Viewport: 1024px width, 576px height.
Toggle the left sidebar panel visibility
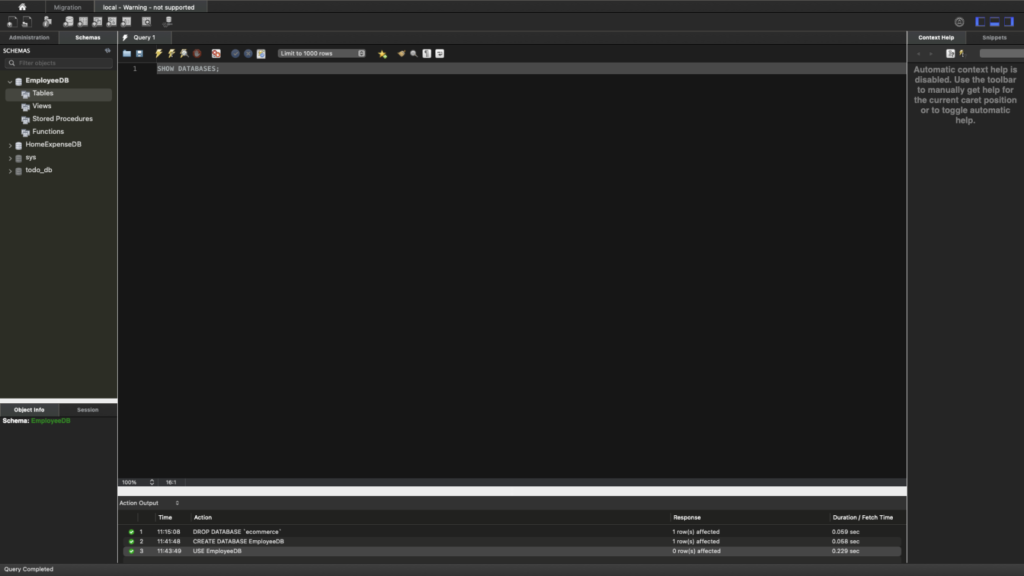tap(981, 21)
